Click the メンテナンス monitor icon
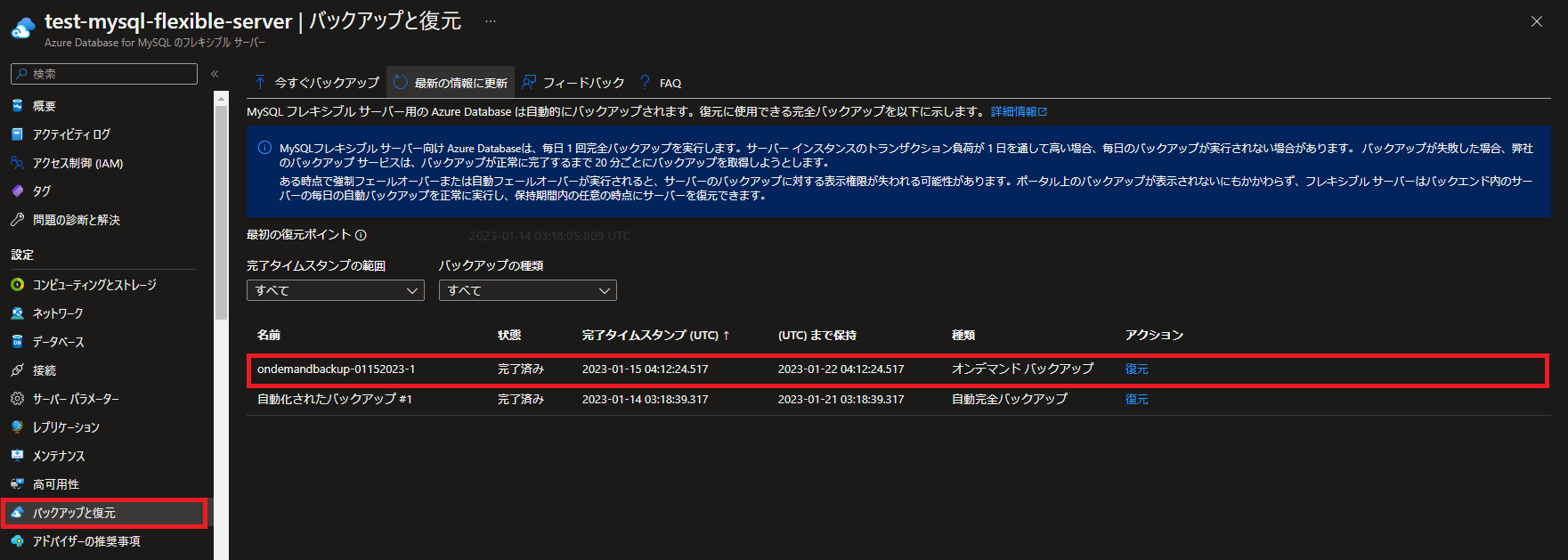 17,456
